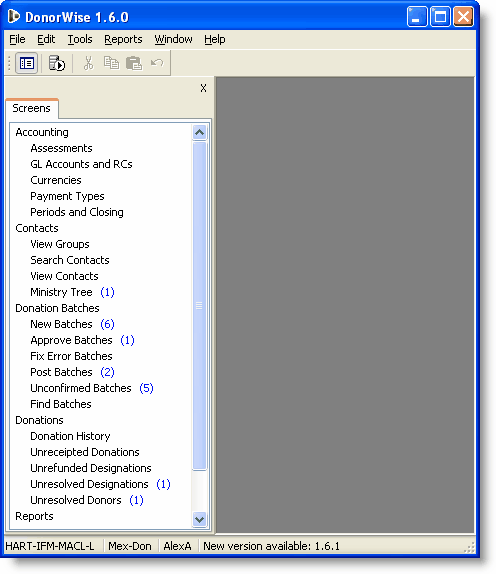Close the DonorWise window
The width and height of the screenshot is (496, 574).
pyautogui.click(x=463, y=17)
